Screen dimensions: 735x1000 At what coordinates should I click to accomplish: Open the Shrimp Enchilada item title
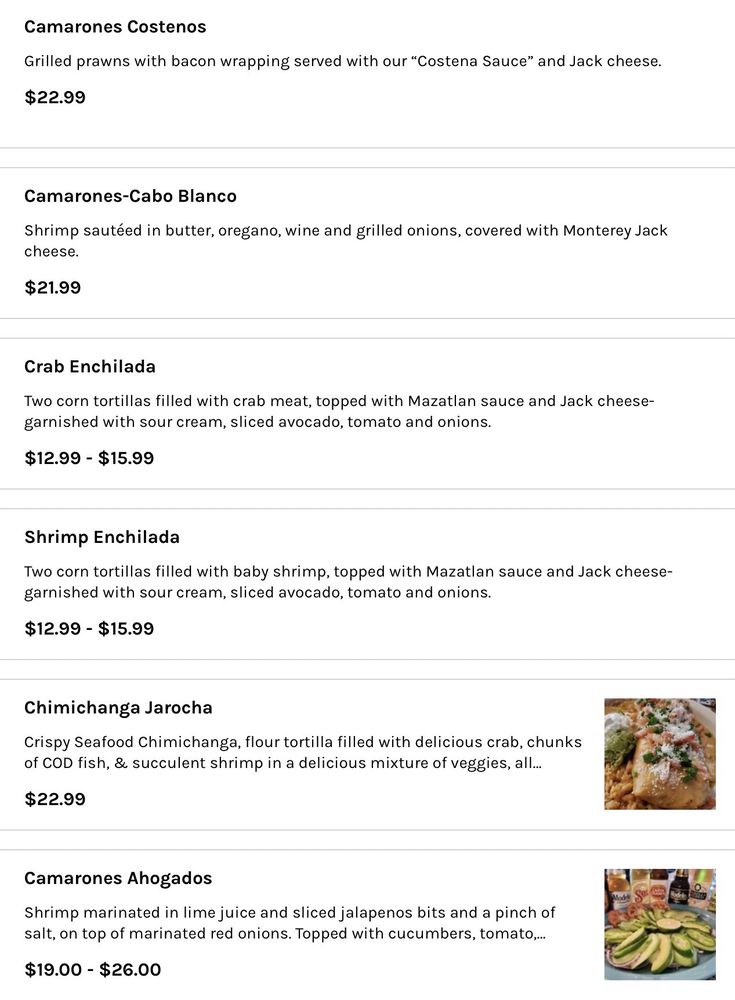click(x=102, y=537)
